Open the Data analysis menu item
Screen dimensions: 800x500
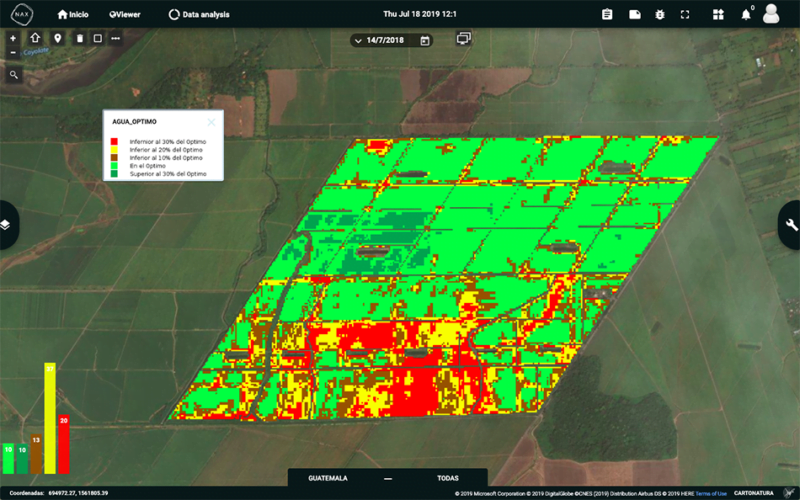[x=199, y=14]
